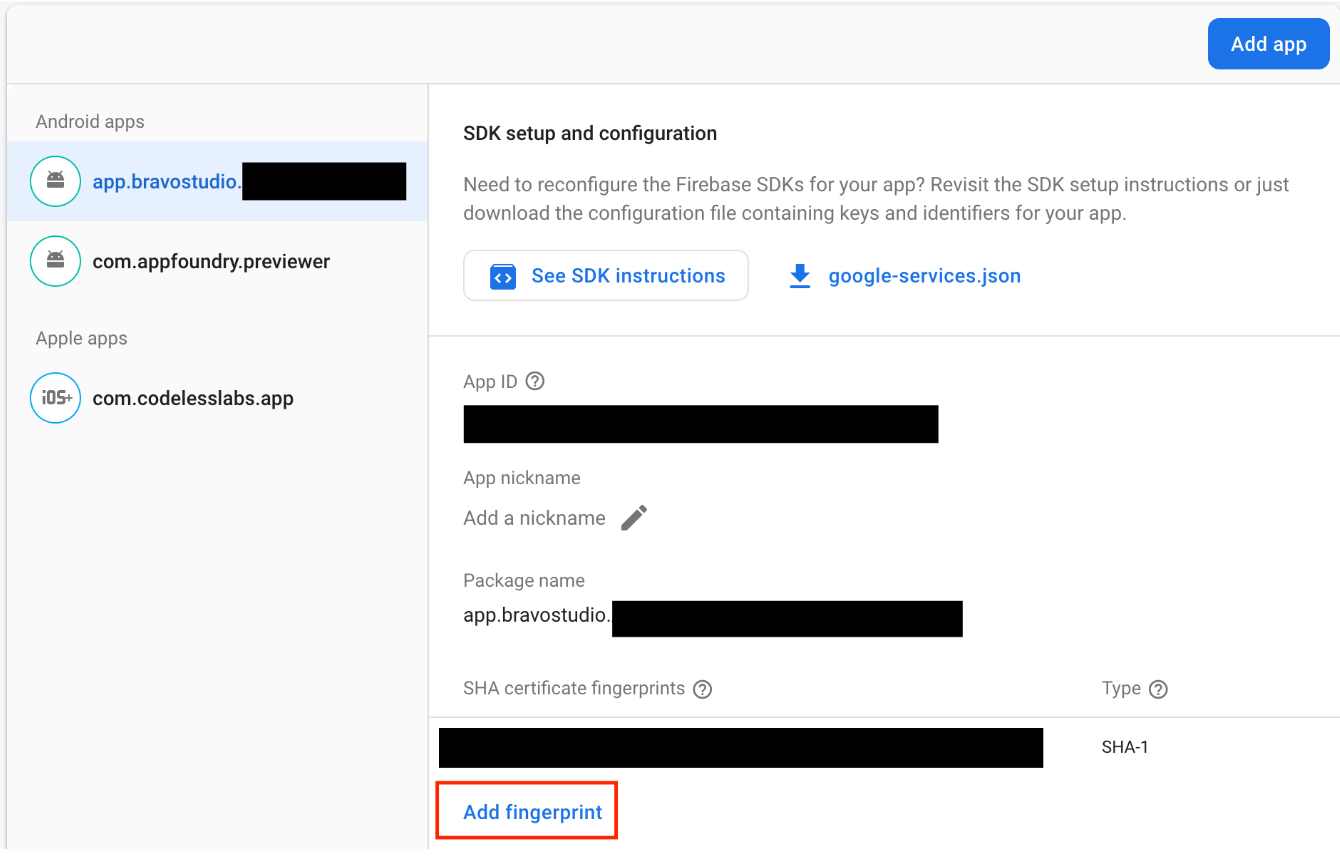
Task: Open help icon beside SHA certificate fingerprints
Action: 703,689
